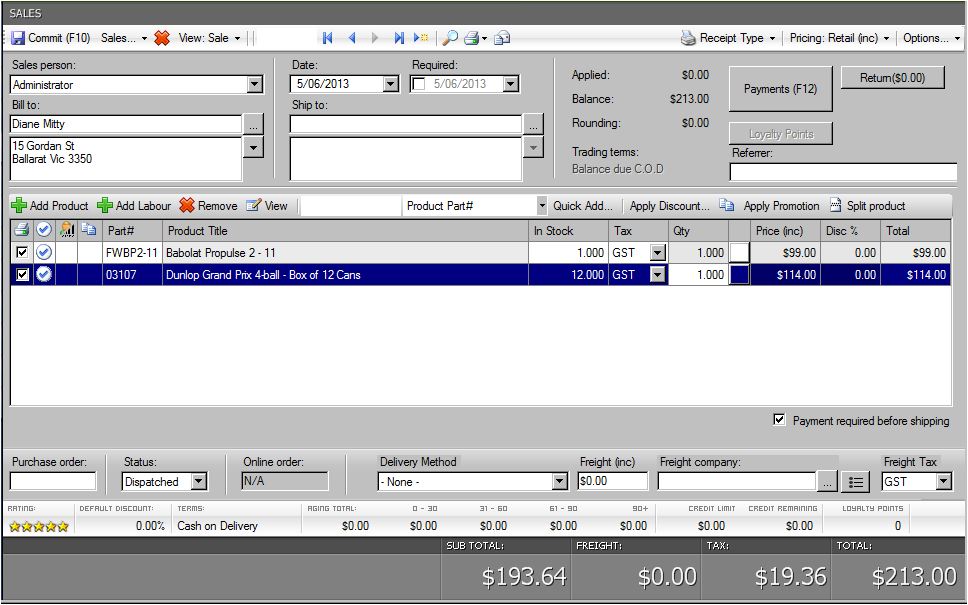The width and height of the screenshot is (968, 605).
Task: Toggle print checkbox for Dunlop Grand Prix row
Action: 22,275
